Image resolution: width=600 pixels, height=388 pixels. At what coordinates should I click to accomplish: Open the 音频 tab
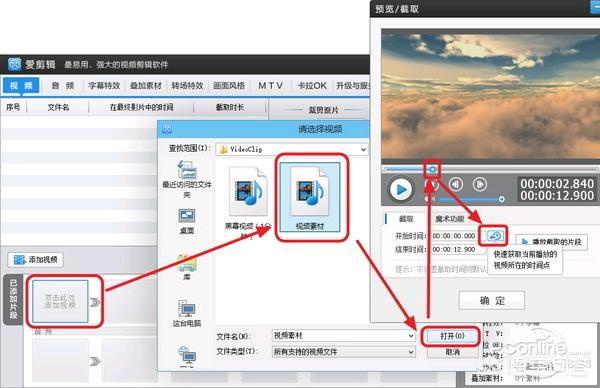63,85
